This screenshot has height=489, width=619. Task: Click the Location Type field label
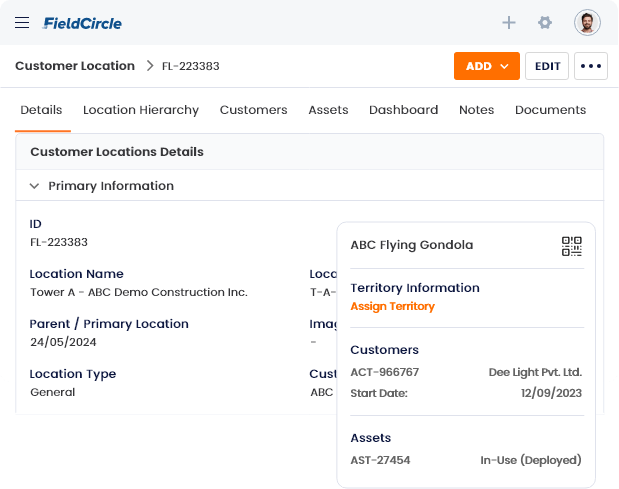(x=73, y=374)
